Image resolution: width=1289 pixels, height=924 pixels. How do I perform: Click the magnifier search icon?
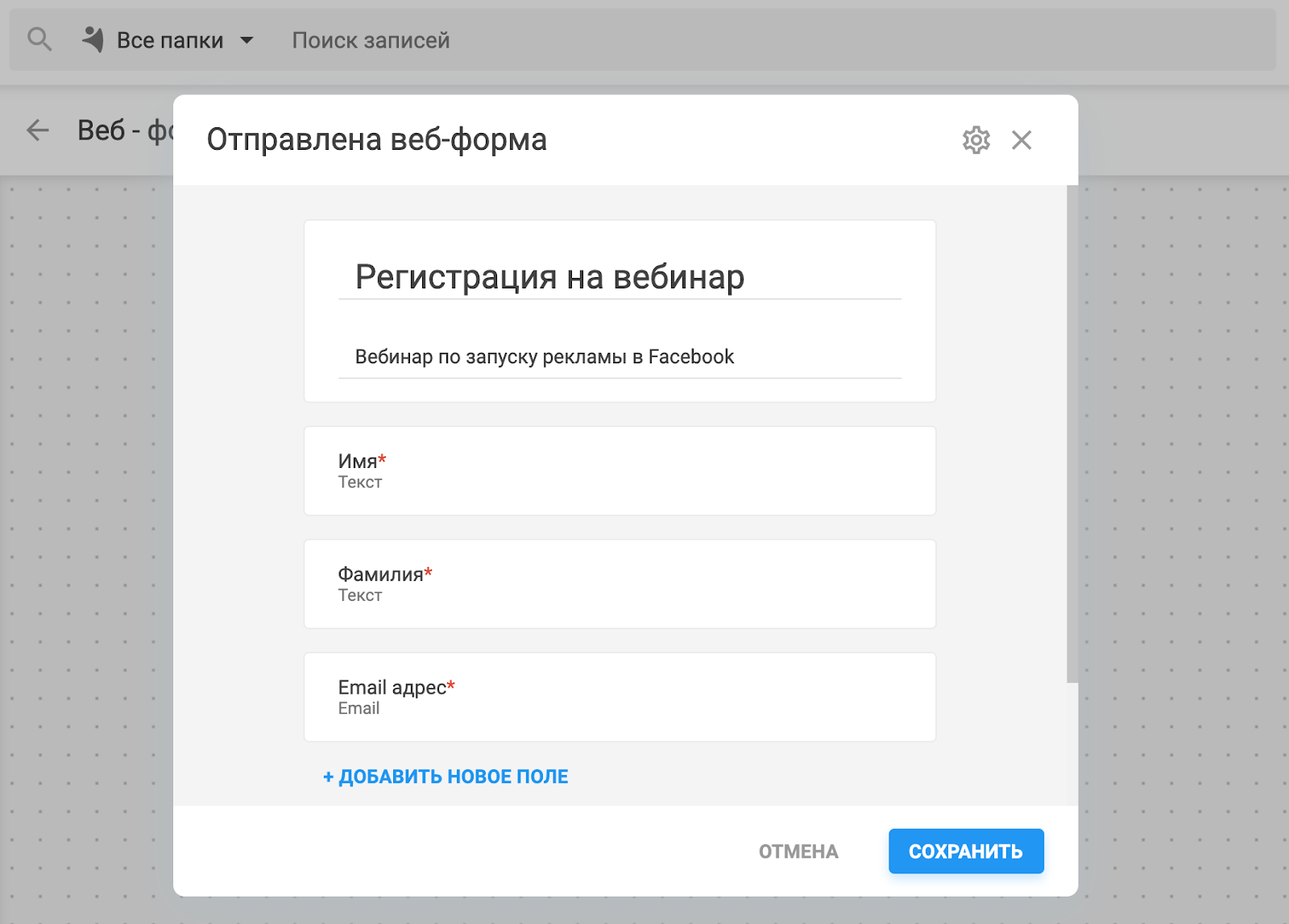click(x=39, y=39)
